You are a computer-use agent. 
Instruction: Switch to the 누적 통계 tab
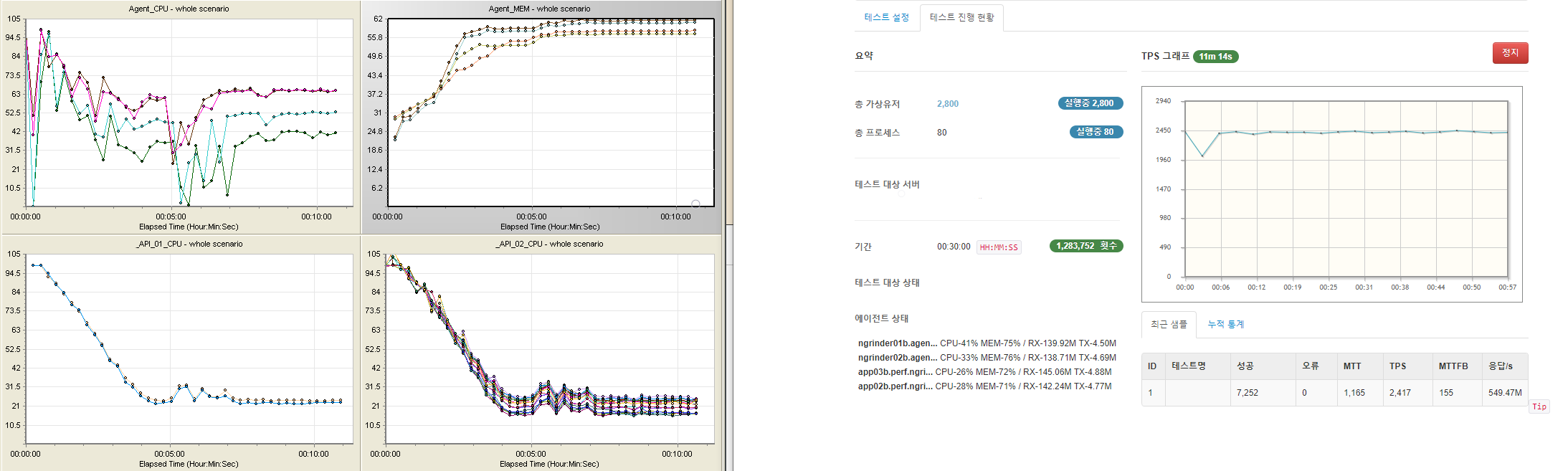pos(1225,325)
